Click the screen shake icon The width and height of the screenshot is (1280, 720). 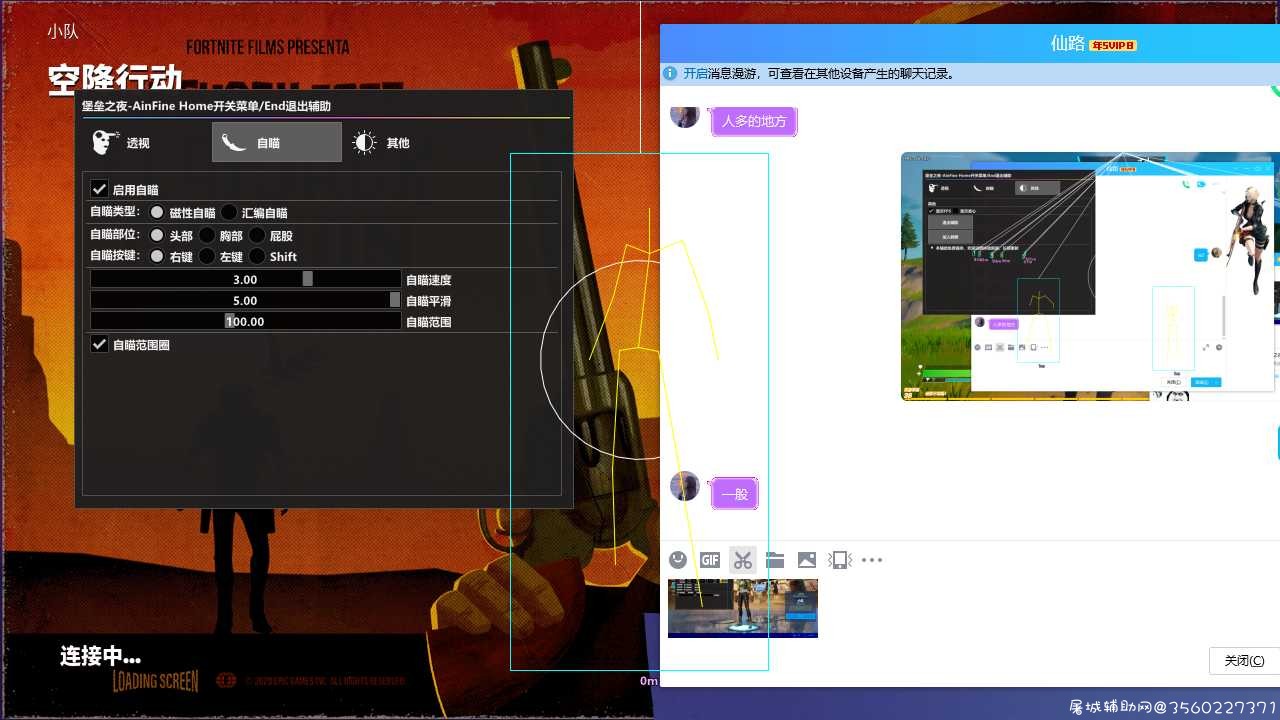[x=840, y=560]
